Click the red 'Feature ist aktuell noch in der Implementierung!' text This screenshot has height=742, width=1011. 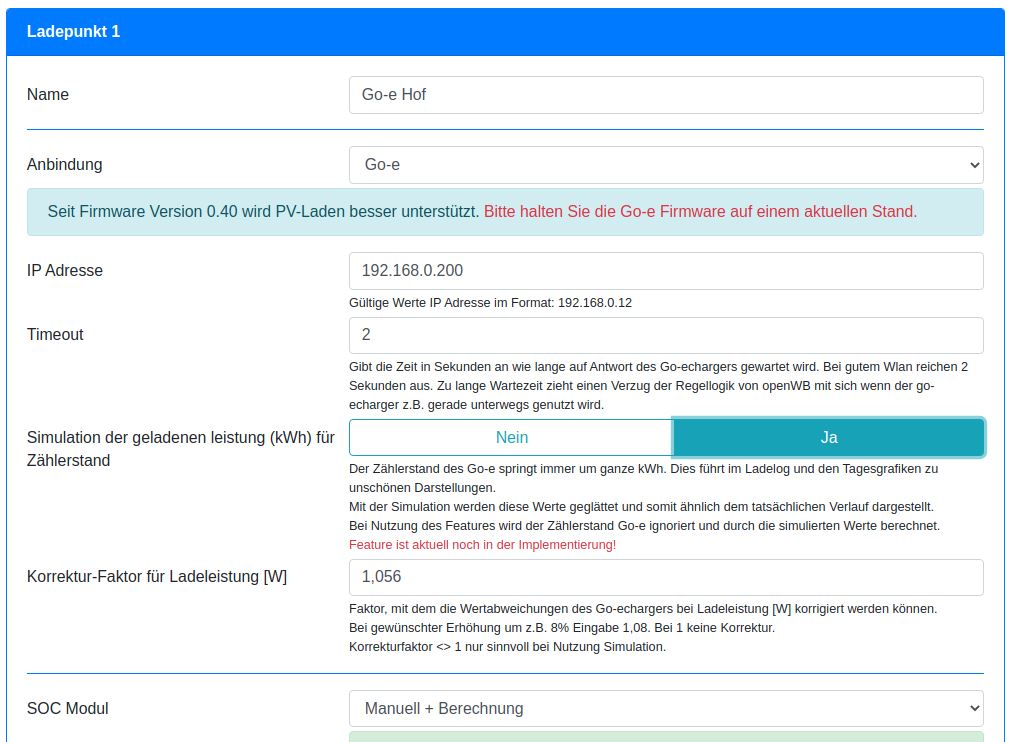click(482, 545)
